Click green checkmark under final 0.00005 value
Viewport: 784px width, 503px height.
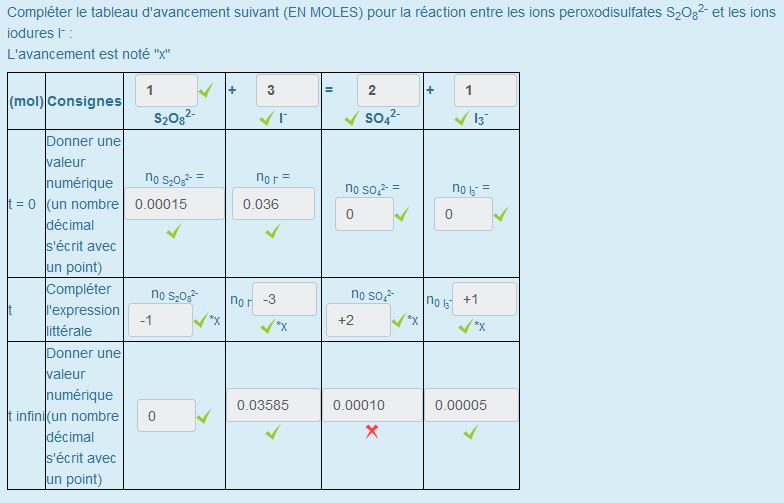pos(470,432)
